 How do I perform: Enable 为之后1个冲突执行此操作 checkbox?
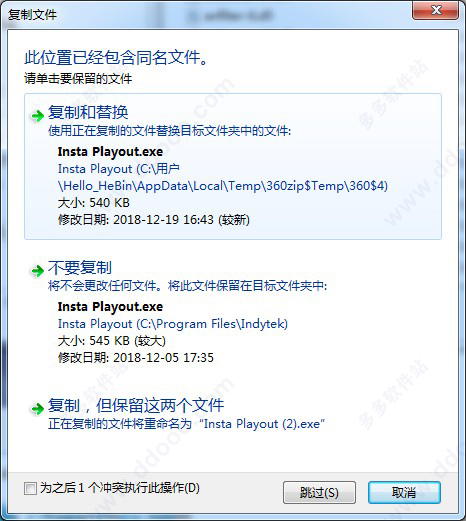tap(30, 489)
